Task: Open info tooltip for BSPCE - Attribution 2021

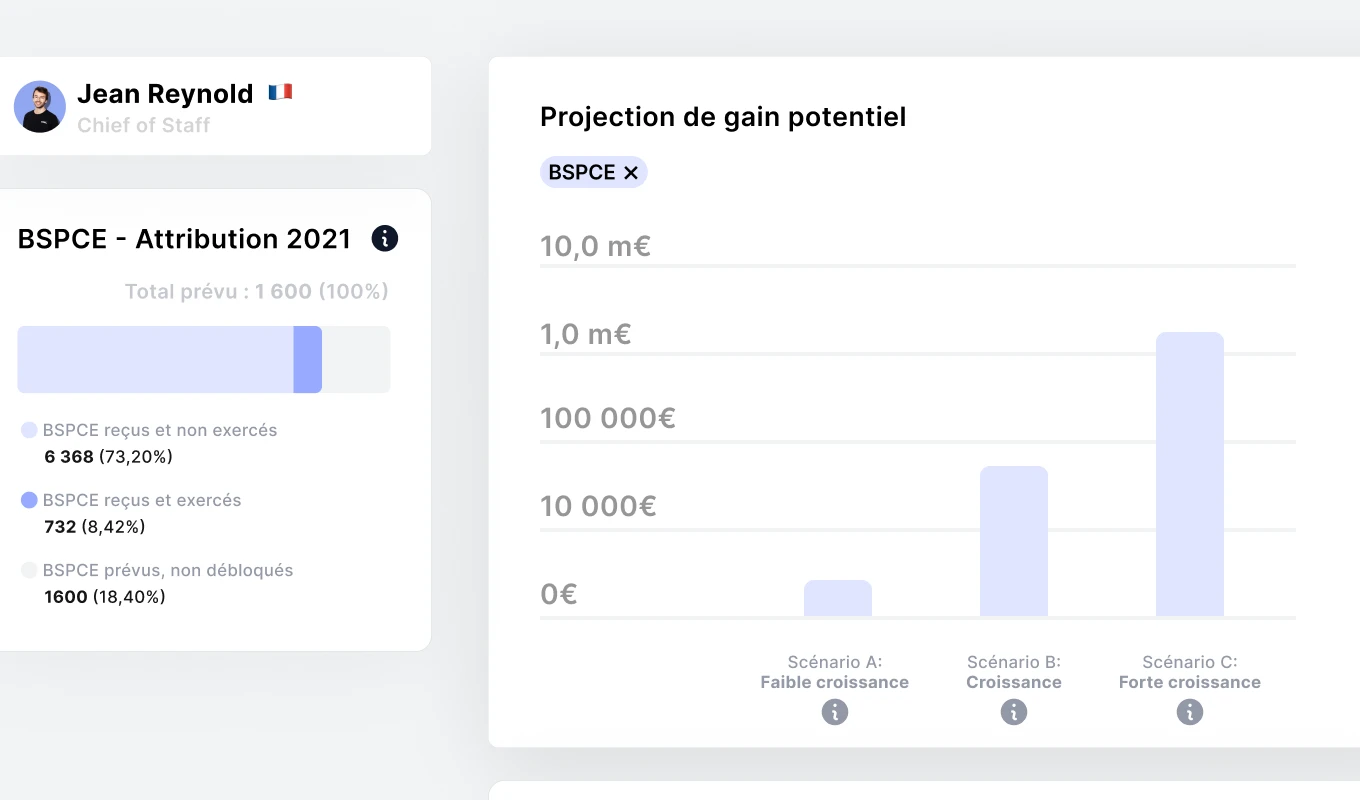Action: 384,238
